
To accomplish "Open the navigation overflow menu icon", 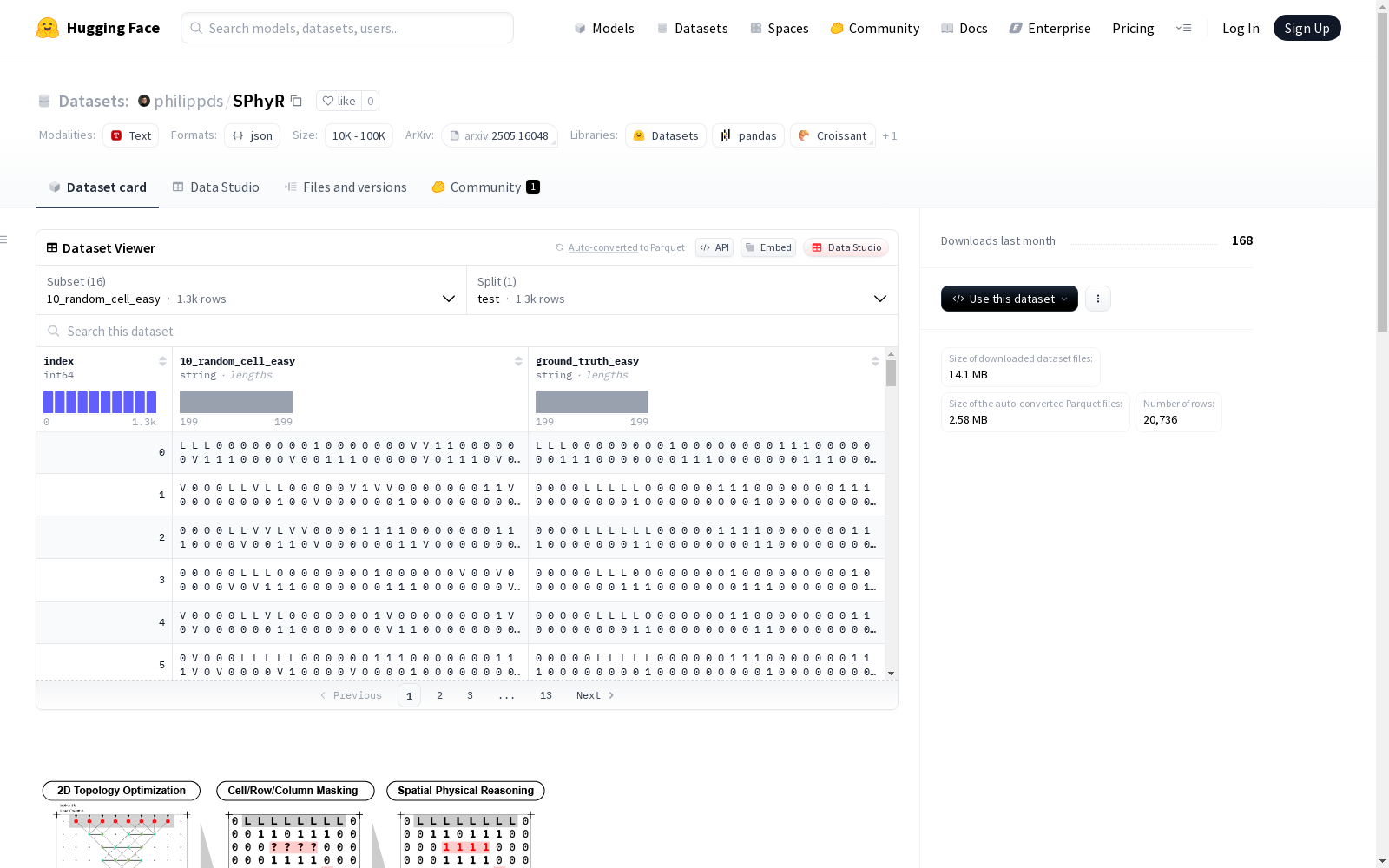I will pyautogui.click(x=1183, y=28).
